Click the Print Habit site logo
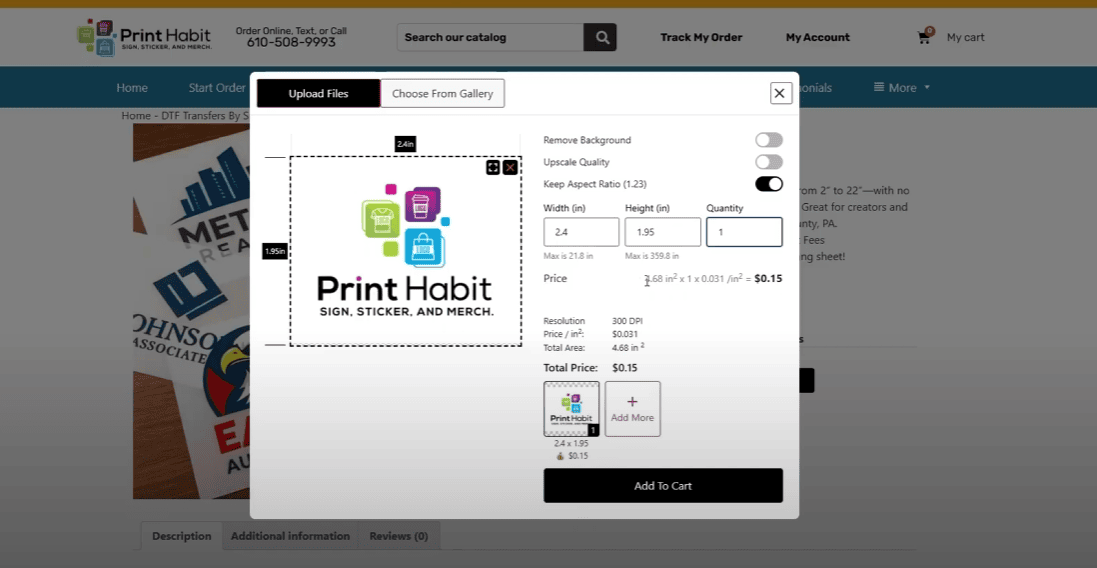Image resolution: width=1097 pixels, height=568 pixels. point(145,37)
